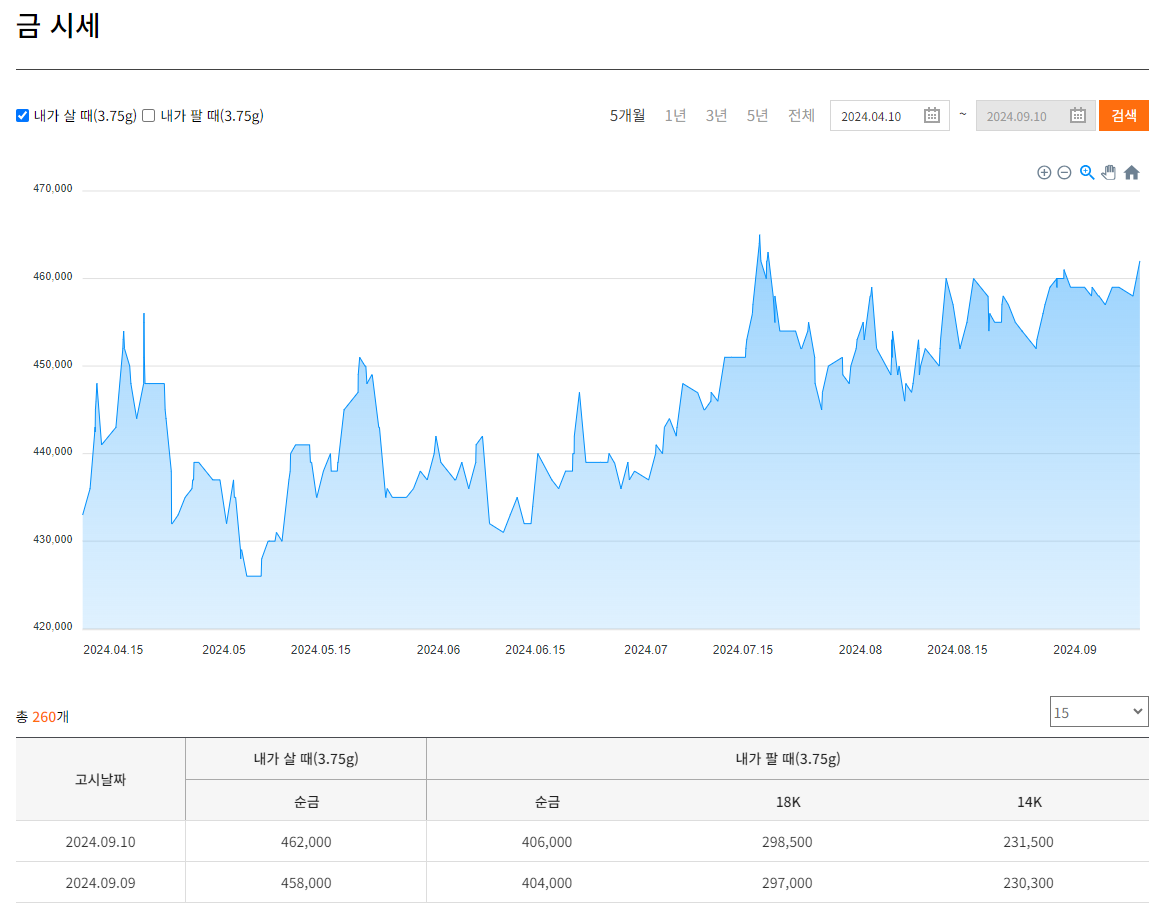Click the 231,500 14K price cell
1160x903 pixels.
1028,842
